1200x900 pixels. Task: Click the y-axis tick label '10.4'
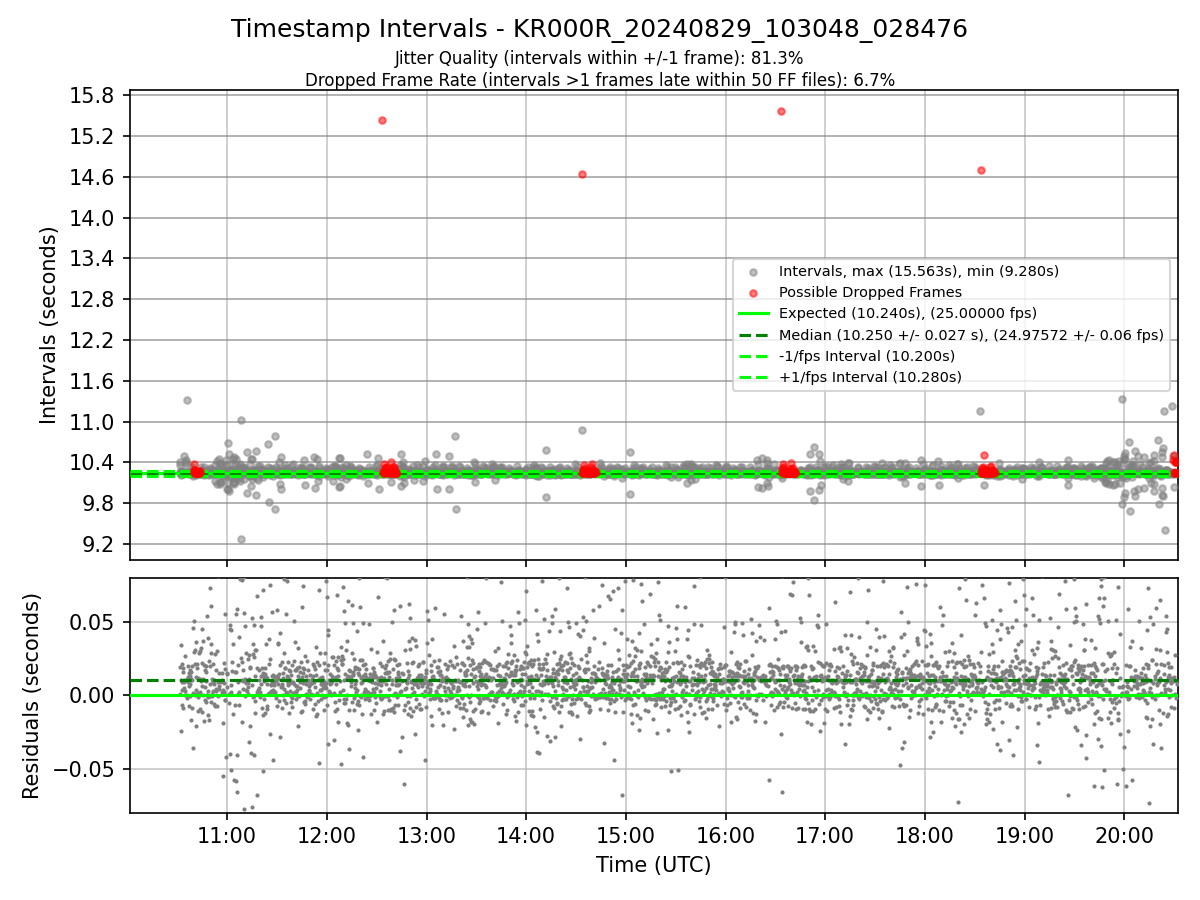coord(93,463)
